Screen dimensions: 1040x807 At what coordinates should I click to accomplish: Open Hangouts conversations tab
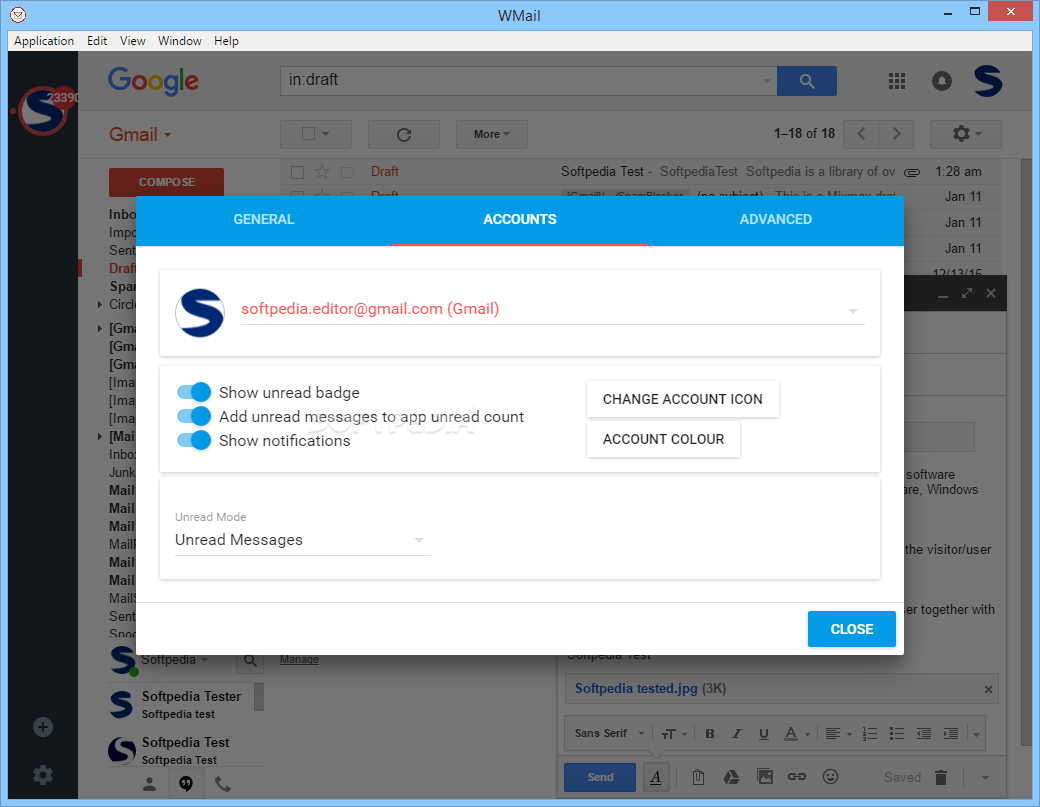[x=186, y=784]
